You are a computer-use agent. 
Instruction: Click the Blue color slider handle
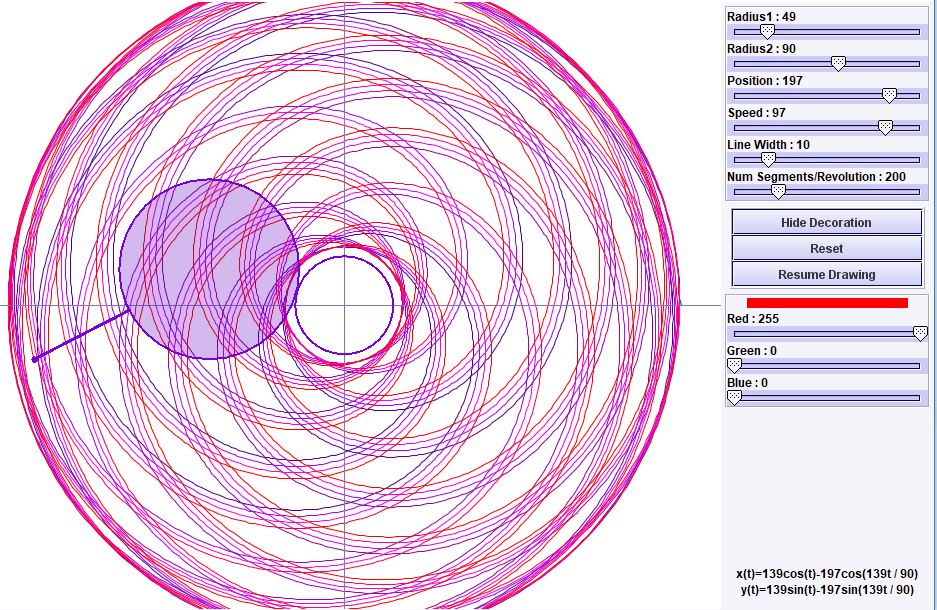(x=734, y=397)
